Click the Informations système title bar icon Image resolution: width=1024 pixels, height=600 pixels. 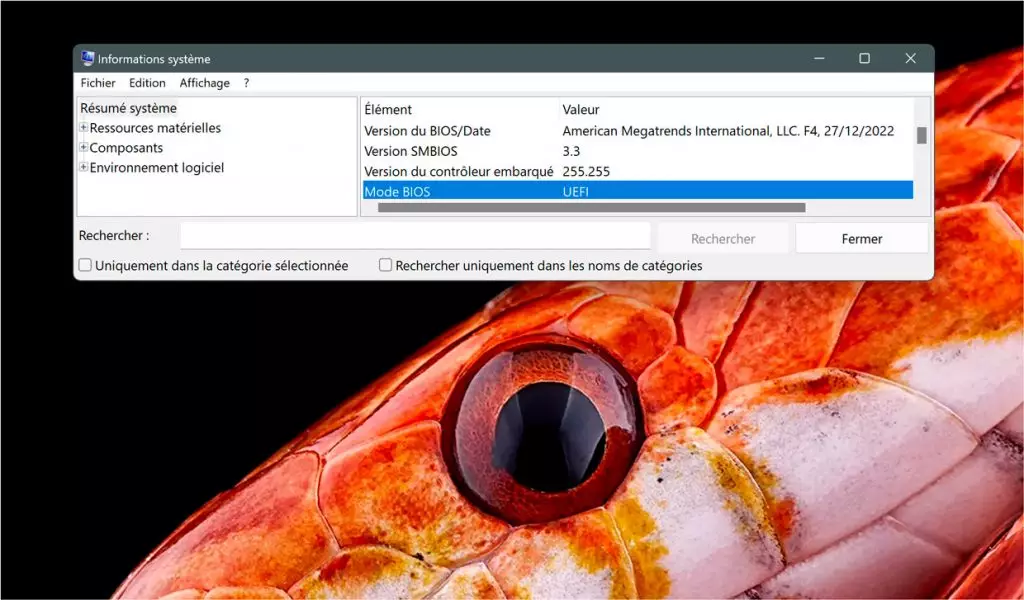(x=88, y=58)
